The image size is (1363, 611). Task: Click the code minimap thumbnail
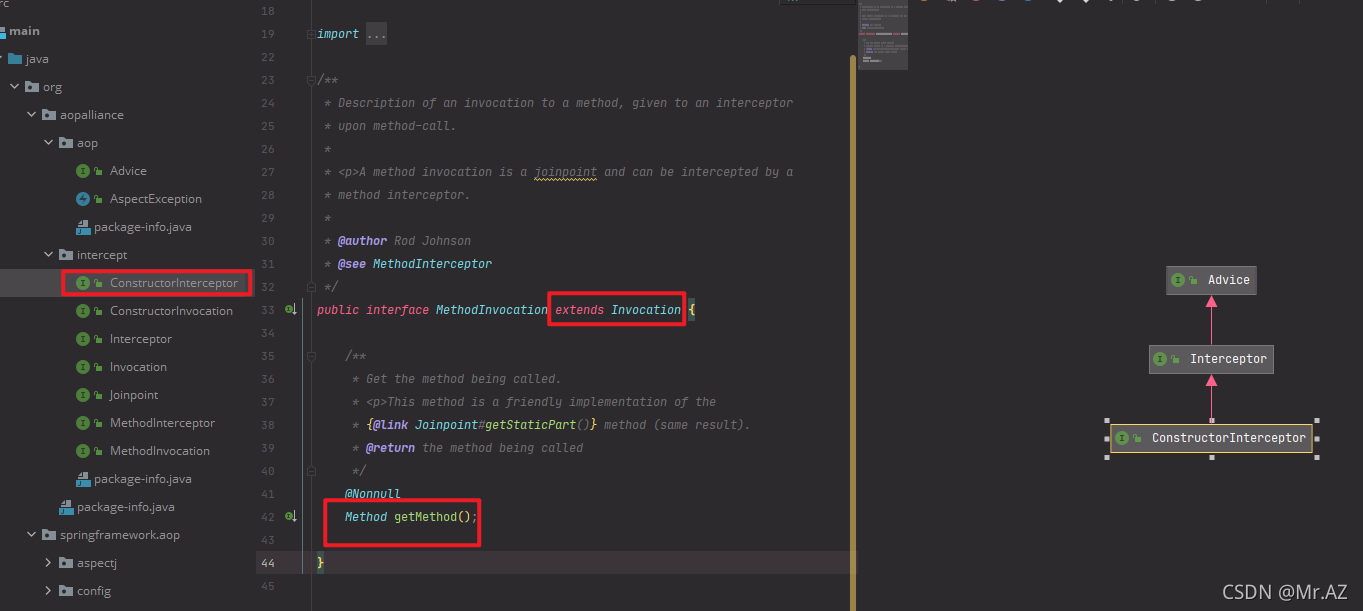(x=883, y=36)
